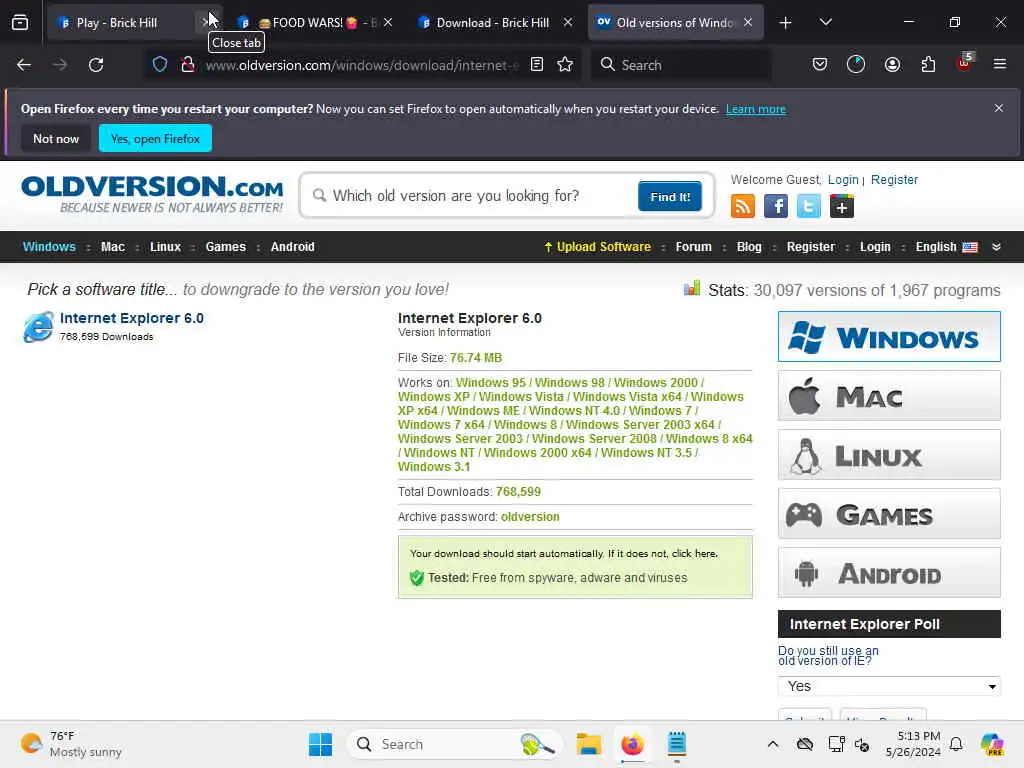Open the Facebook social icon

pos(776,206)
